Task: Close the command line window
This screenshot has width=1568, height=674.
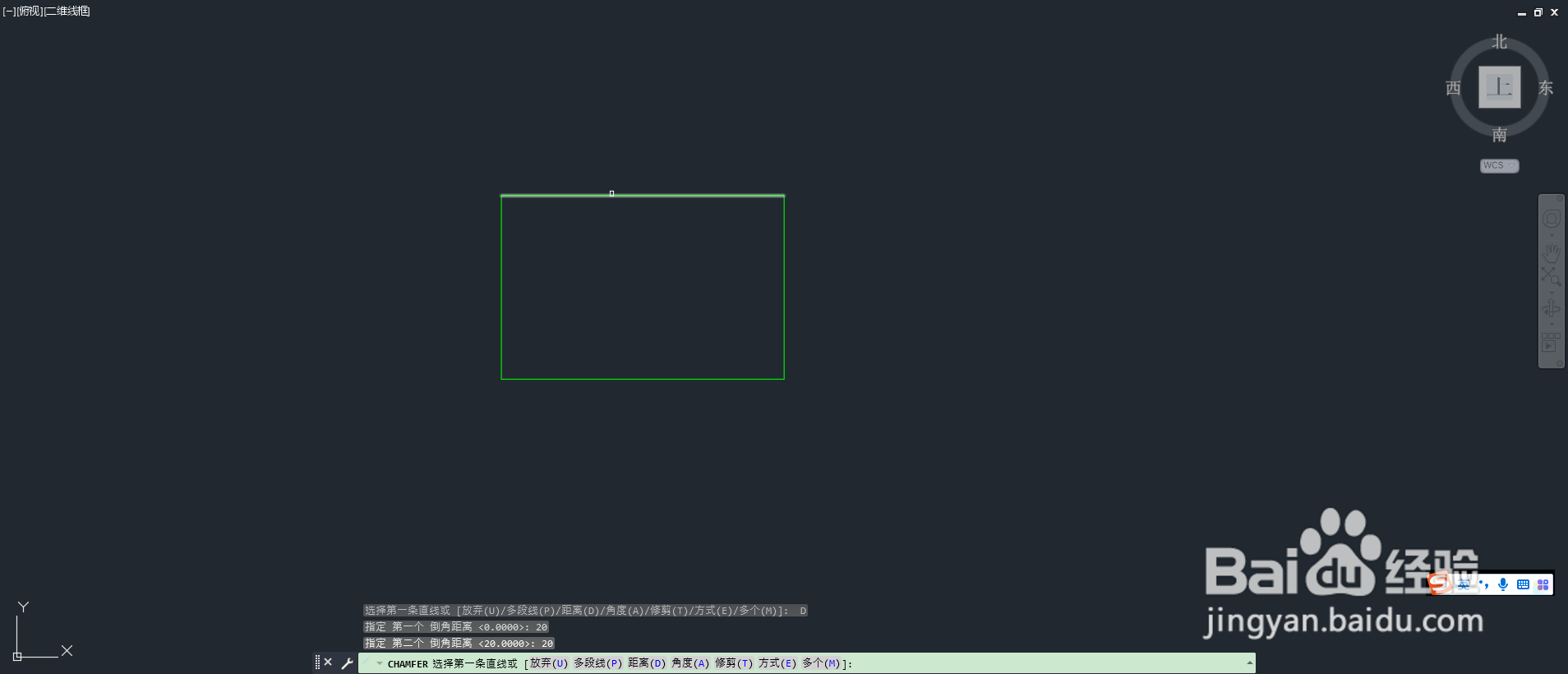Action: click(328, 662)
